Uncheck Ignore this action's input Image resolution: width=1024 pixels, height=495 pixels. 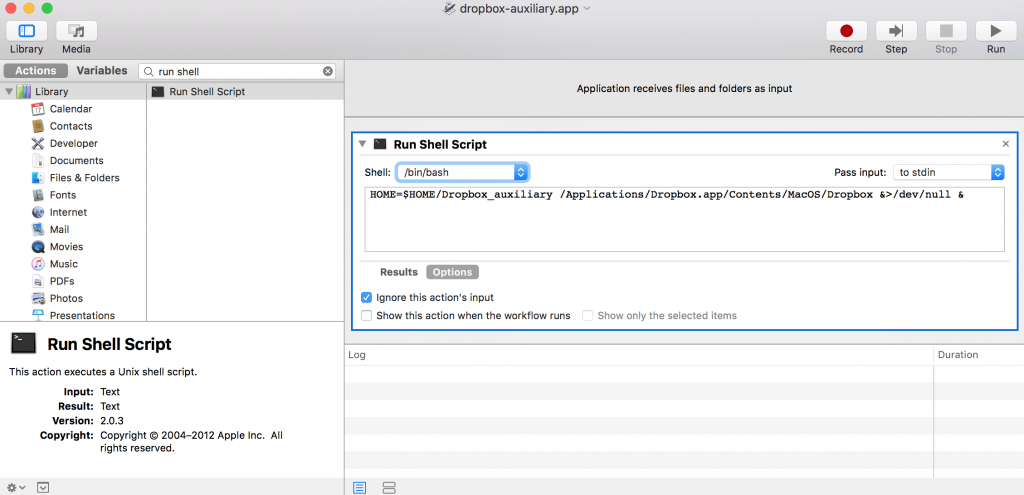(366, 297)
